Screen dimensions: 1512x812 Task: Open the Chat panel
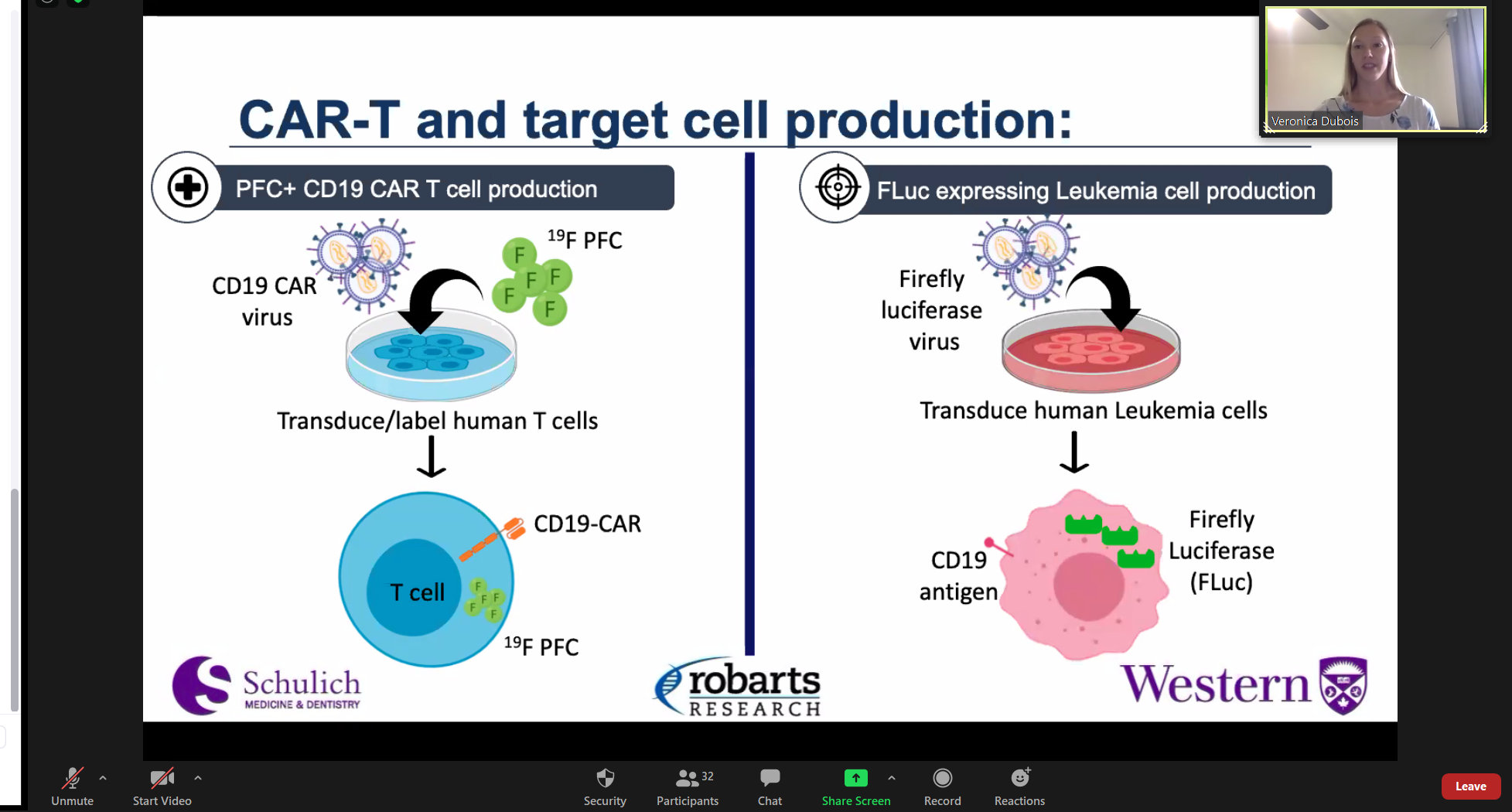[x=770, y=786]
